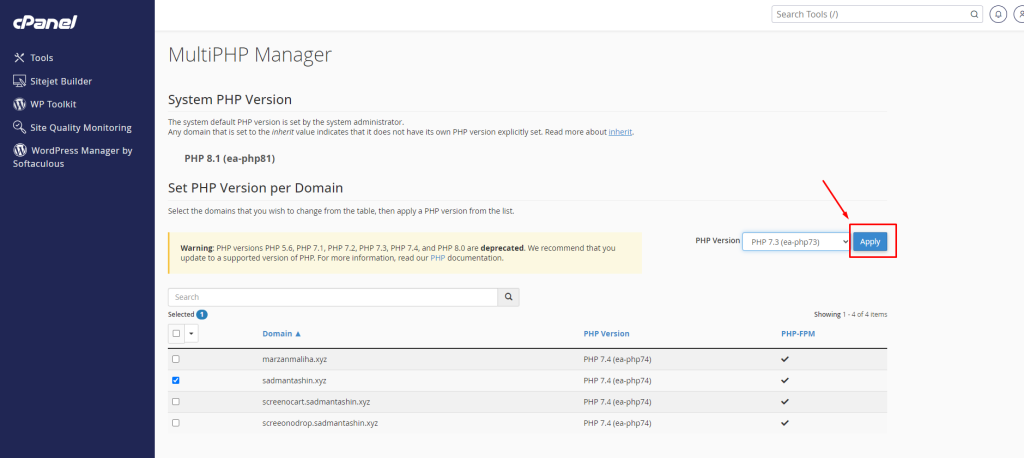
Task: Open Sitejet Builder in sidebar
Action: (x=61, y=81)
